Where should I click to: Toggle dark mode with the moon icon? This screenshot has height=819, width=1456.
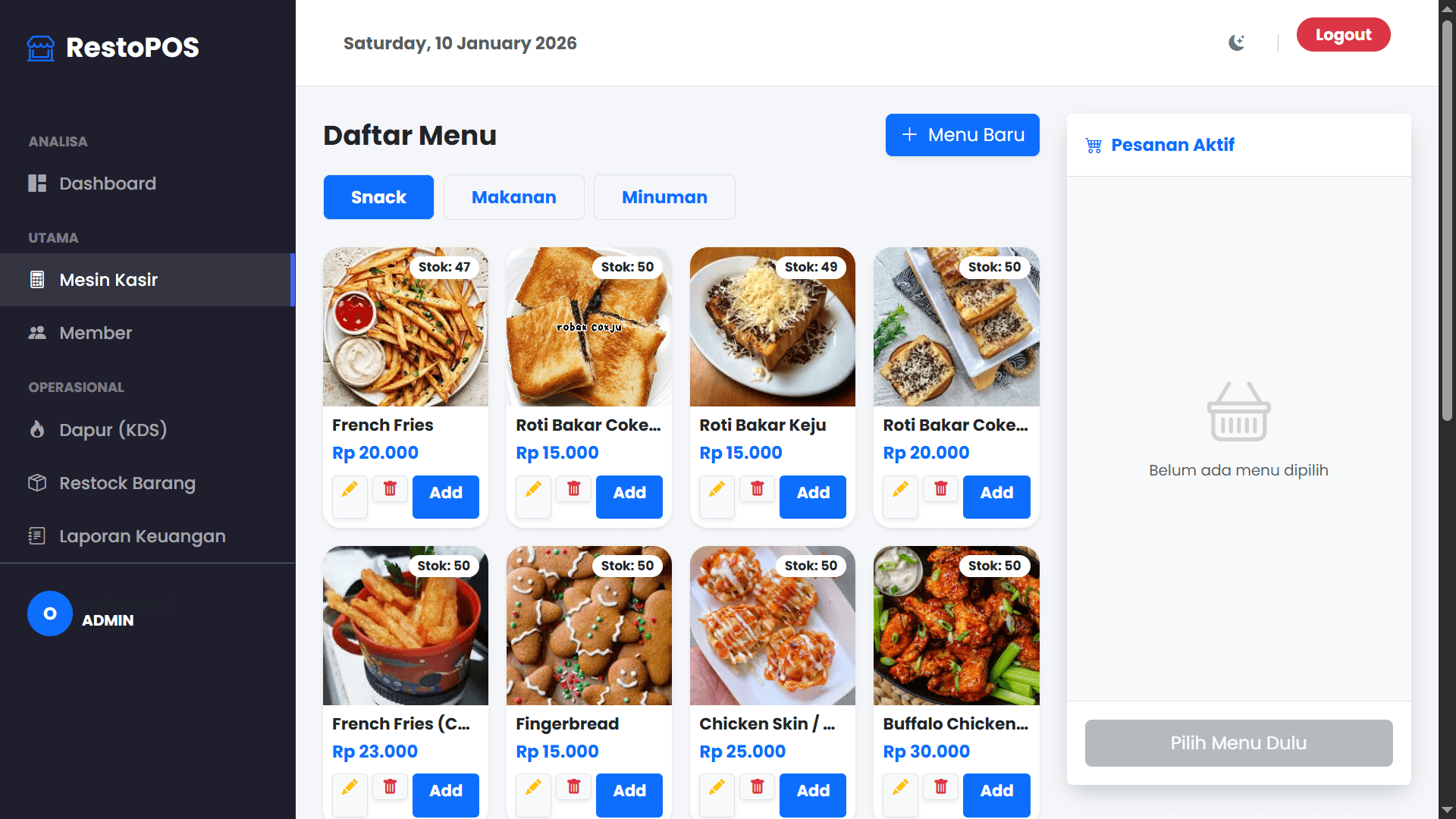pos(1236,42)
